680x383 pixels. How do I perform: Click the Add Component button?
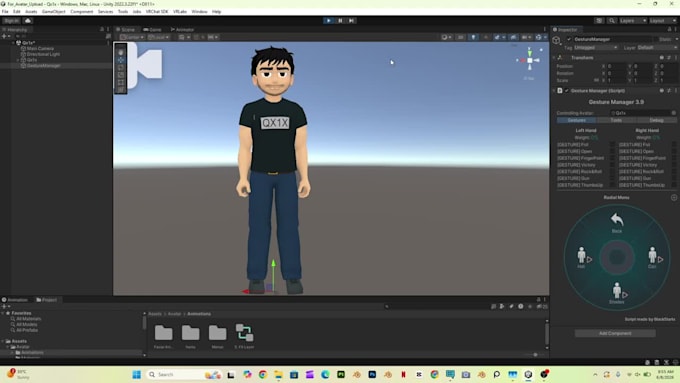(x=615, y=333)
